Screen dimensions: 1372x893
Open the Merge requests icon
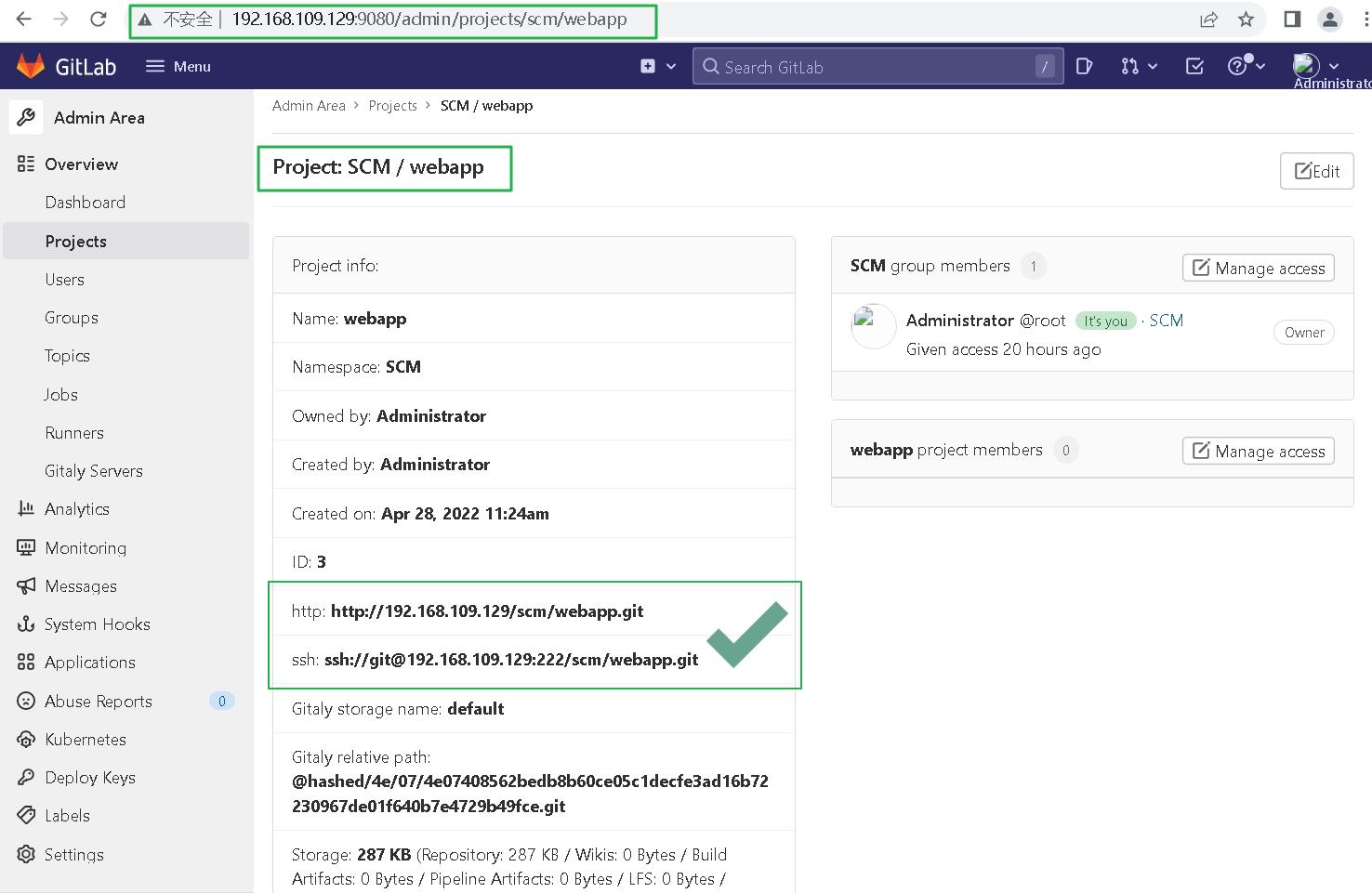pyautogui.click(x=1129, y=66)
